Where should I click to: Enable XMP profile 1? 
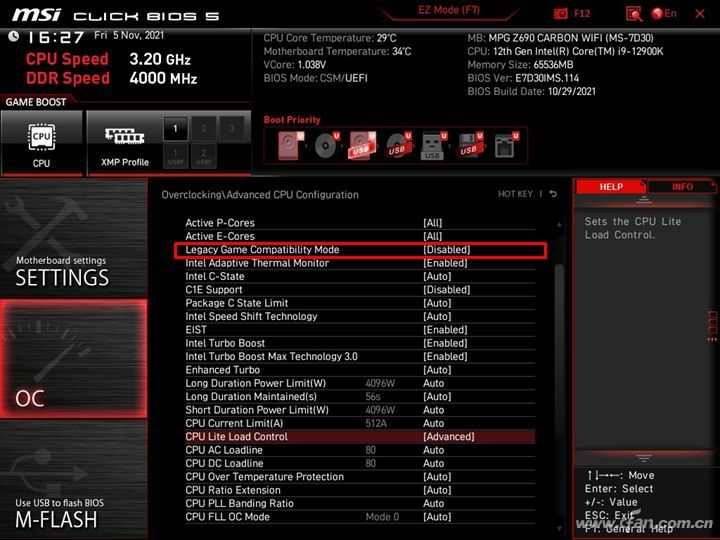tap(175, 129)
